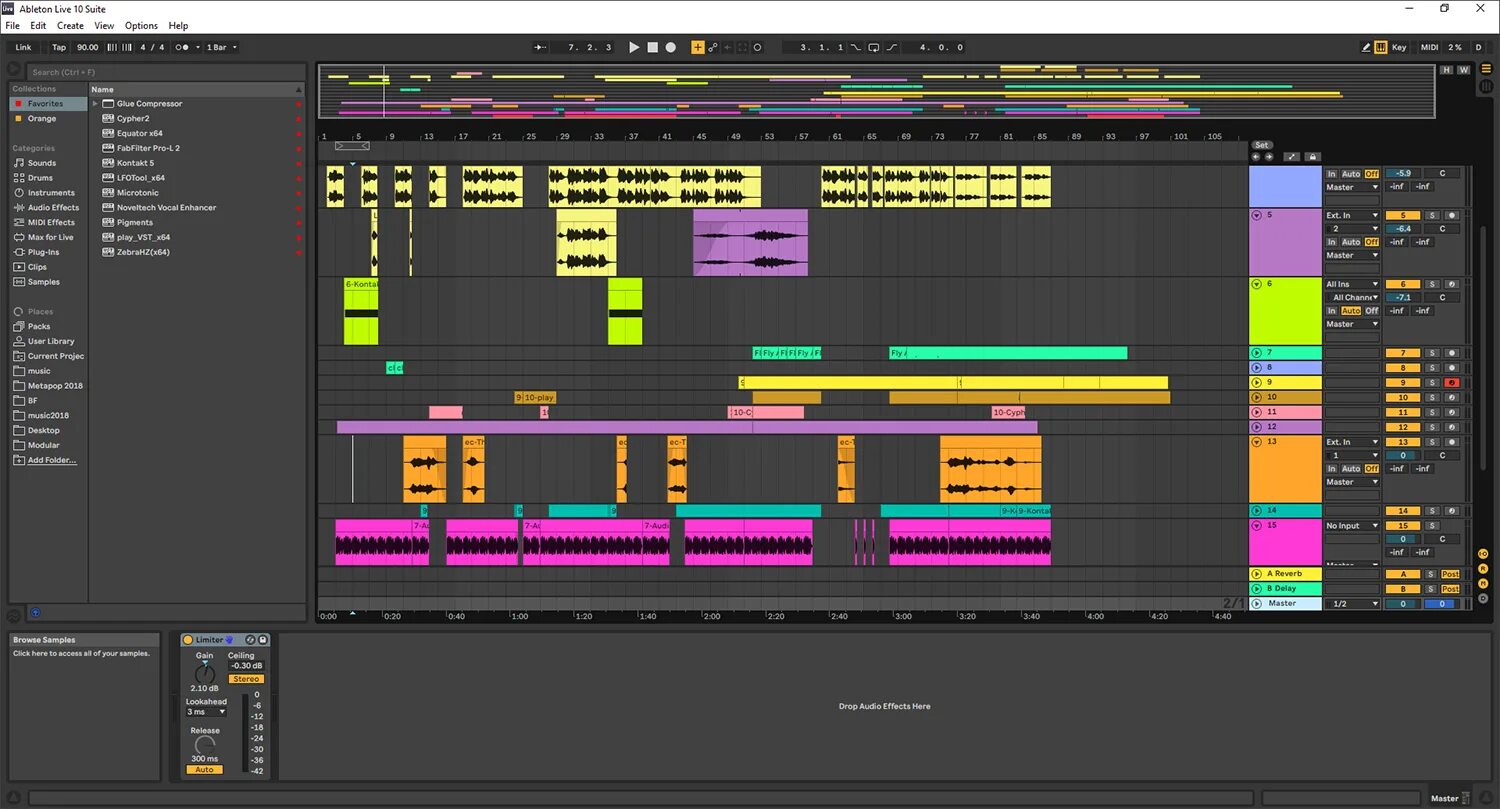Deactivate track 6 via its number button
The image size is (1500, 809).
tap(1402, 284)
